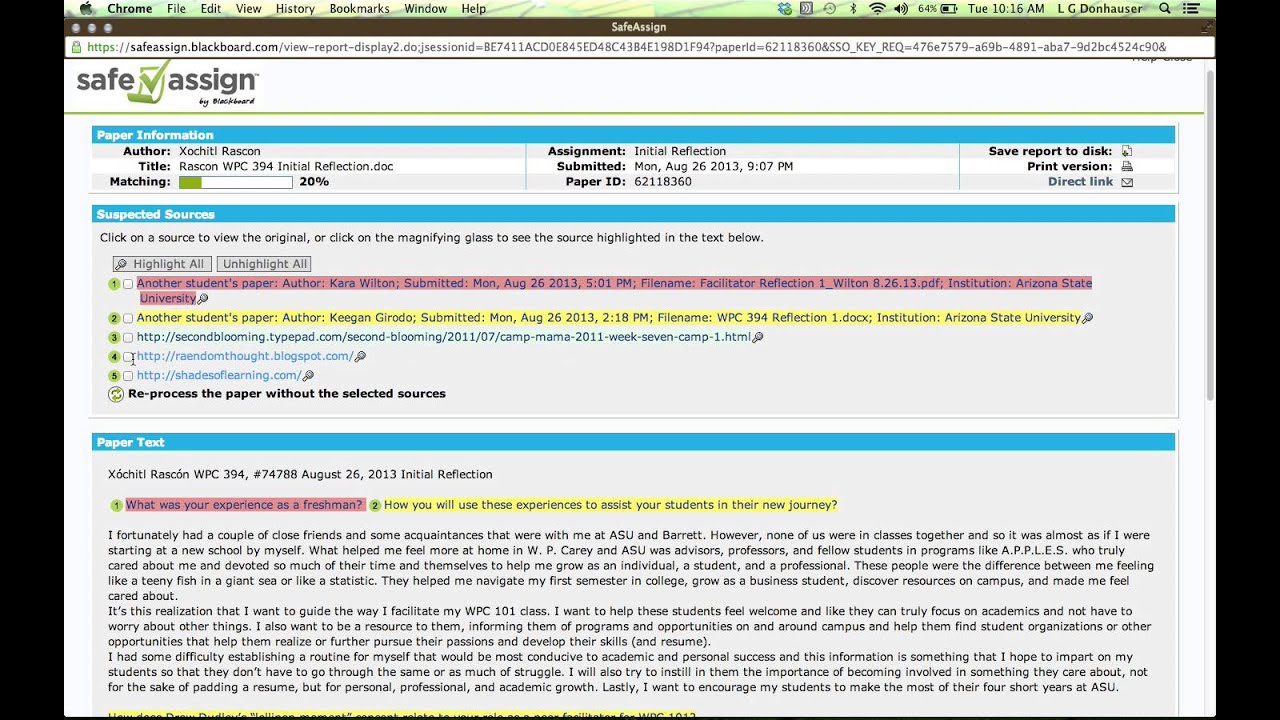Click the Time Machine menu bar icon
Screen dimensions: 1280x720
(x=830, y=9)
